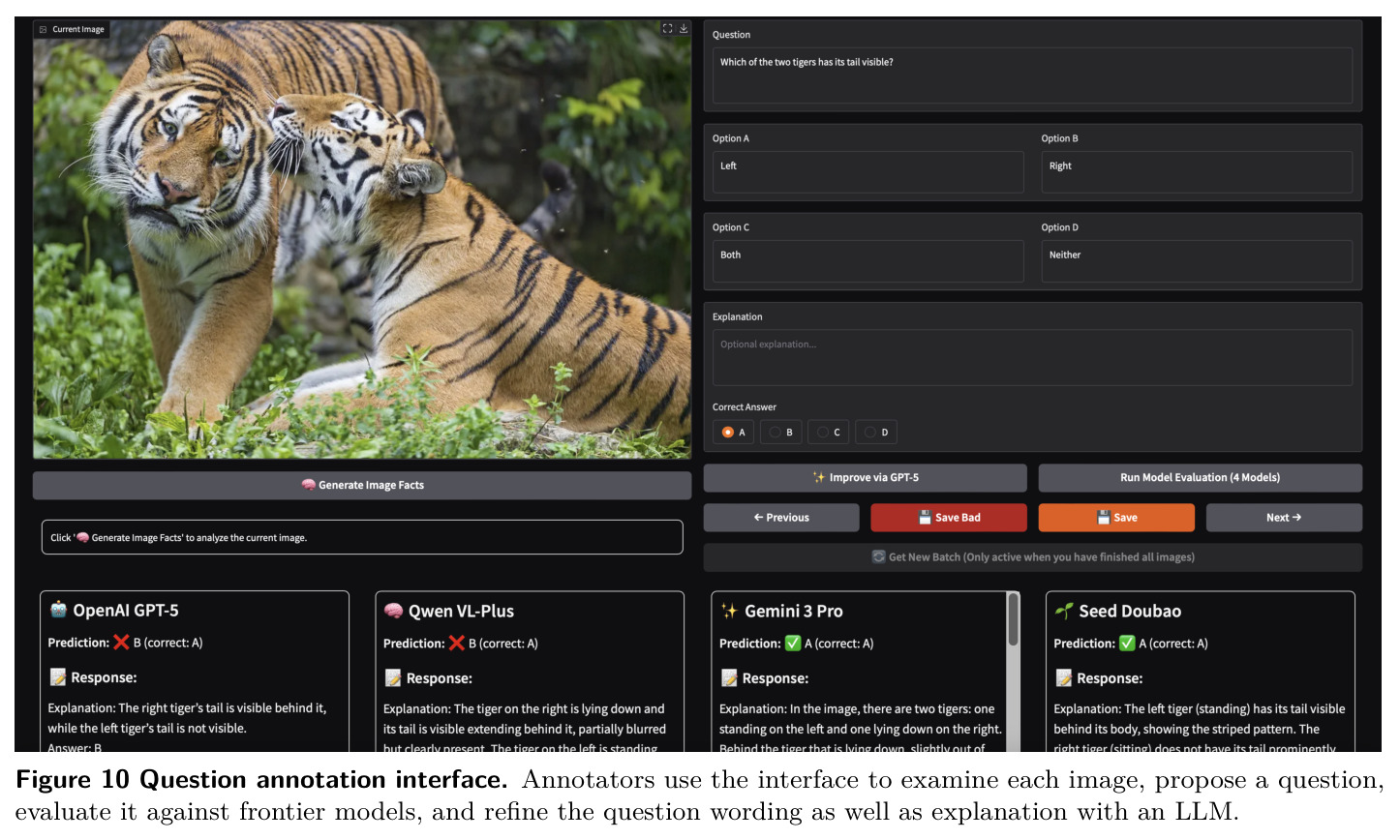
Task: Go to Previous image
Action: tap(781, 518)
